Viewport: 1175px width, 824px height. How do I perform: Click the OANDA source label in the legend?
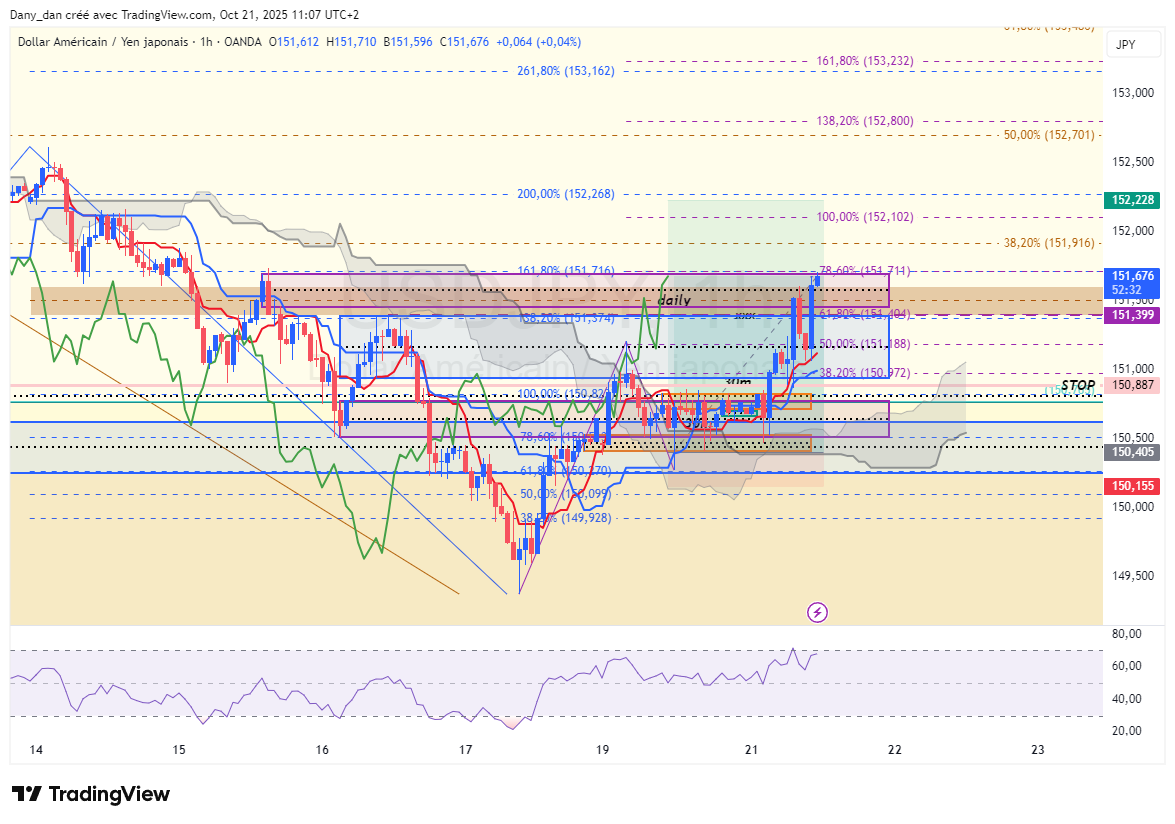click(x=243, y=42)
